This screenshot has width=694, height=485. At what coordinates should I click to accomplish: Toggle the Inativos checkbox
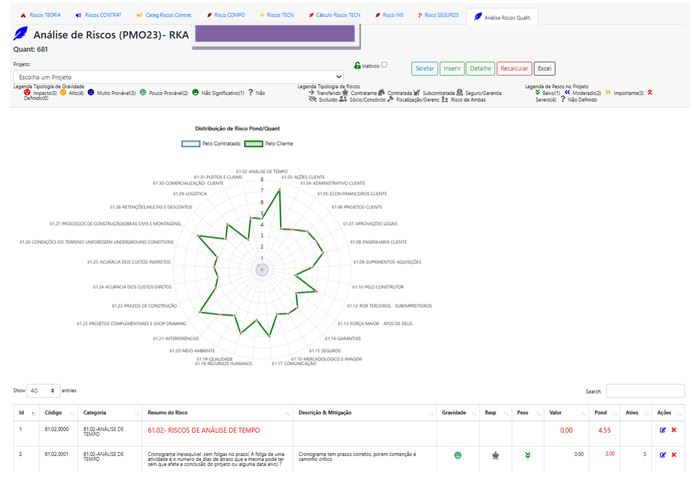(x=384, y=65)
